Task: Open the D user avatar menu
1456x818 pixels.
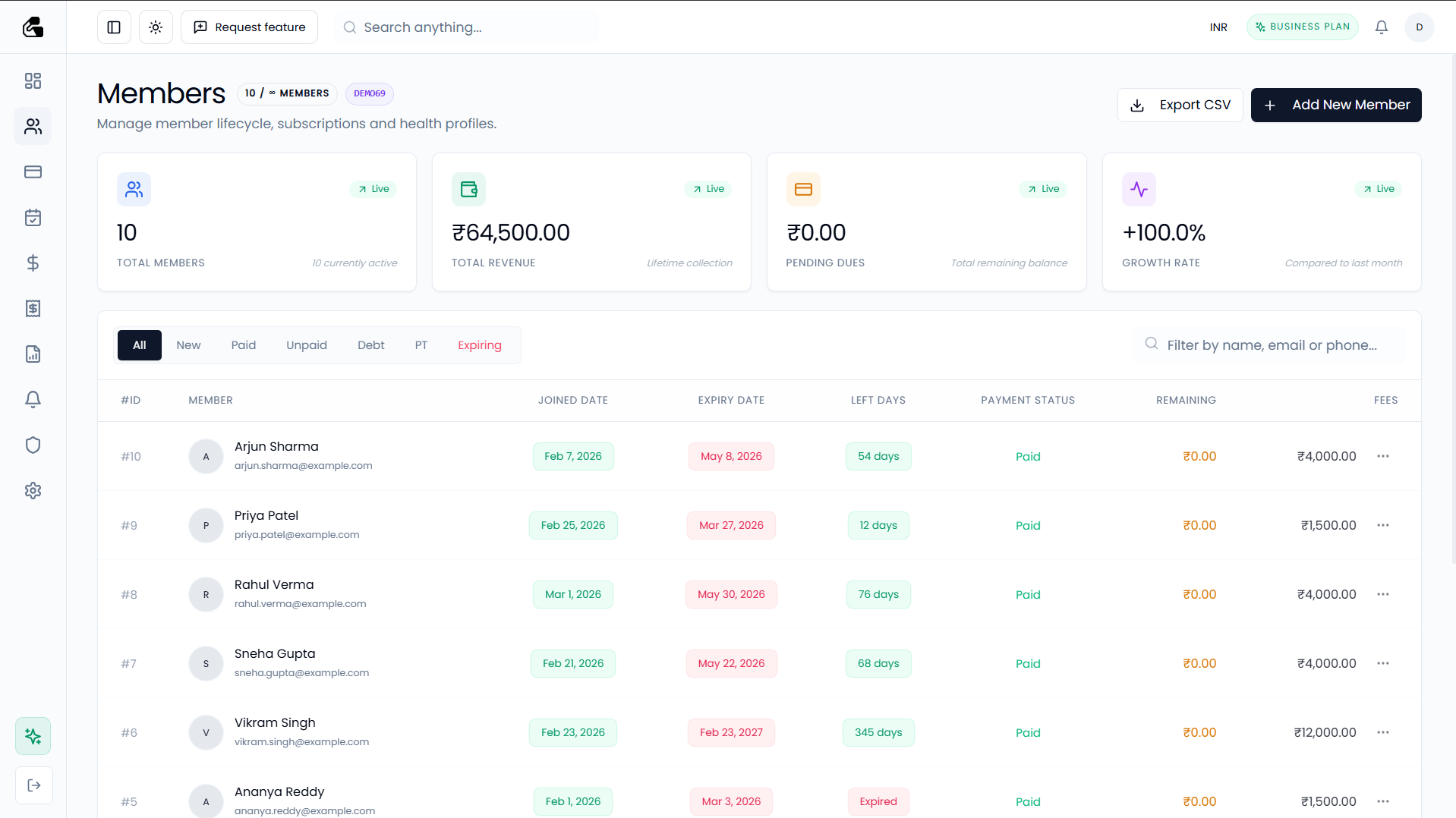Action: (x=1419, y=27)
